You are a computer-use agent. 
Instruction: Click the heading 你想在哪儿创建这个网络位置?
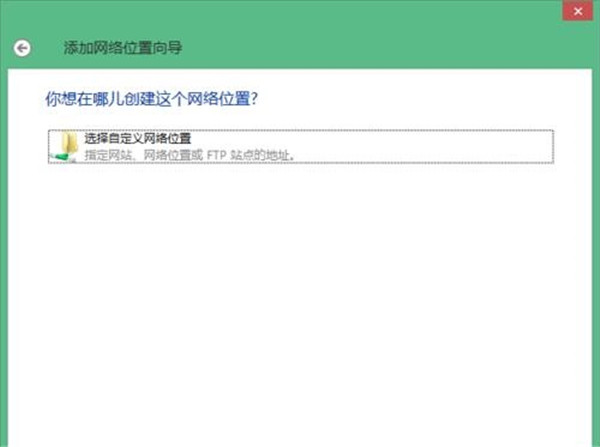click(x=159, y=99)
